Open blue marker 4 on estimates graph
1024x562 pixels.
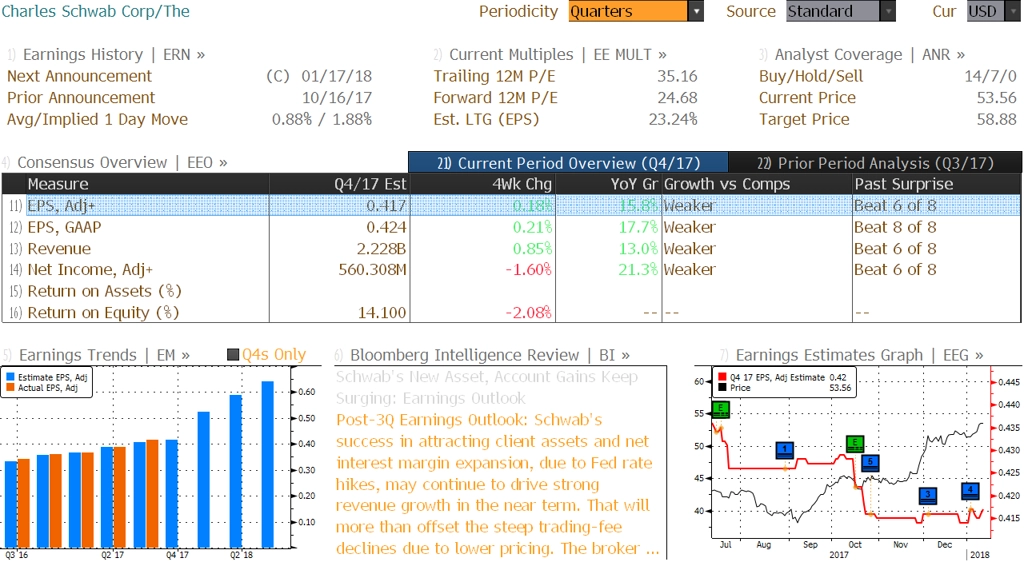click(x=970, y=491)
